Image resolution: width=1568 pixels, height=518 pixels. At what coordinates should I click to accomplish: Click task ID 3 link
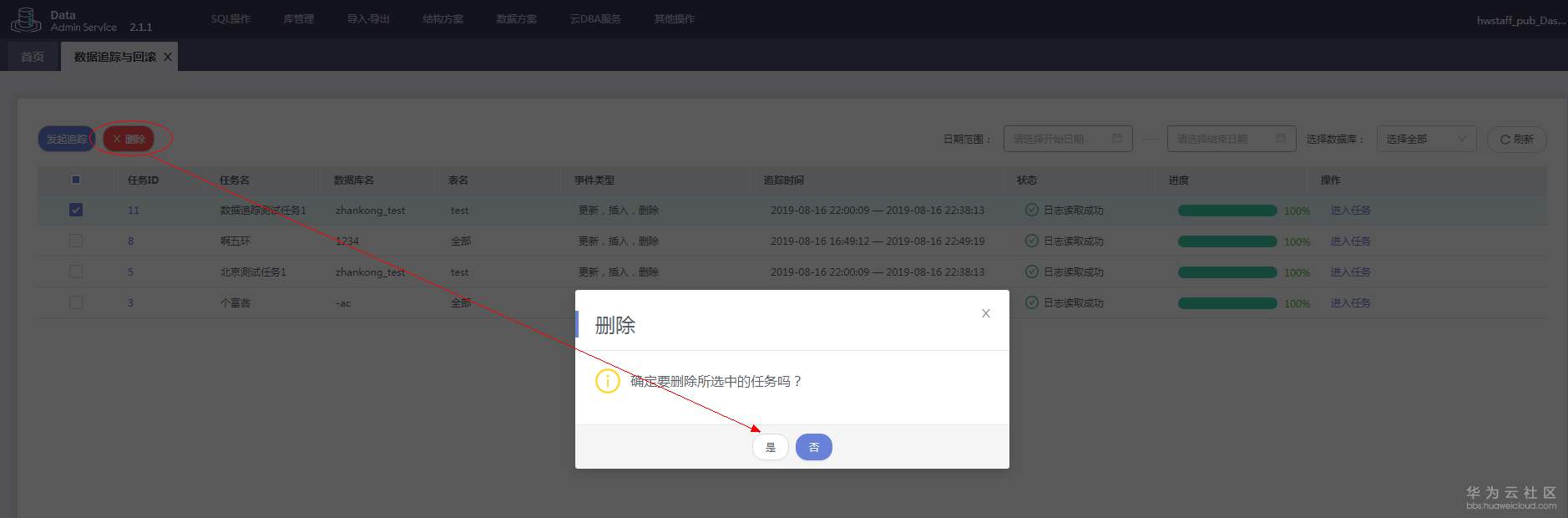click(x=130, y=303)
